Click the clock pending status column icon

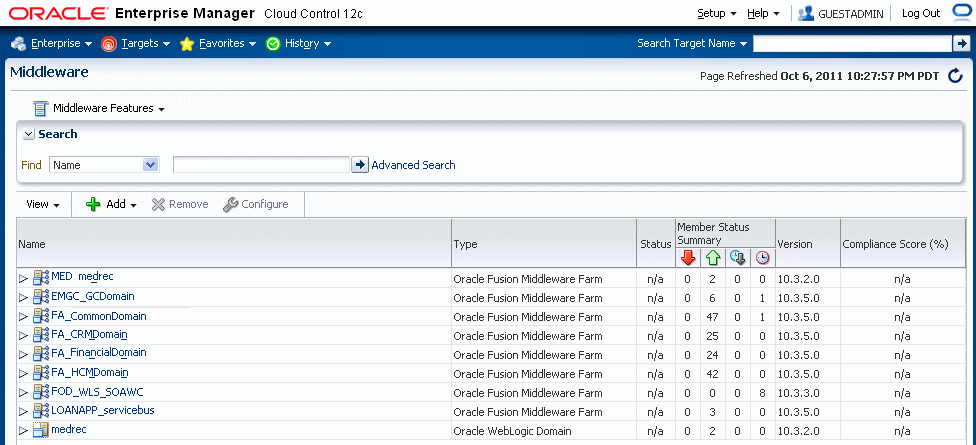tap(762, 257)
